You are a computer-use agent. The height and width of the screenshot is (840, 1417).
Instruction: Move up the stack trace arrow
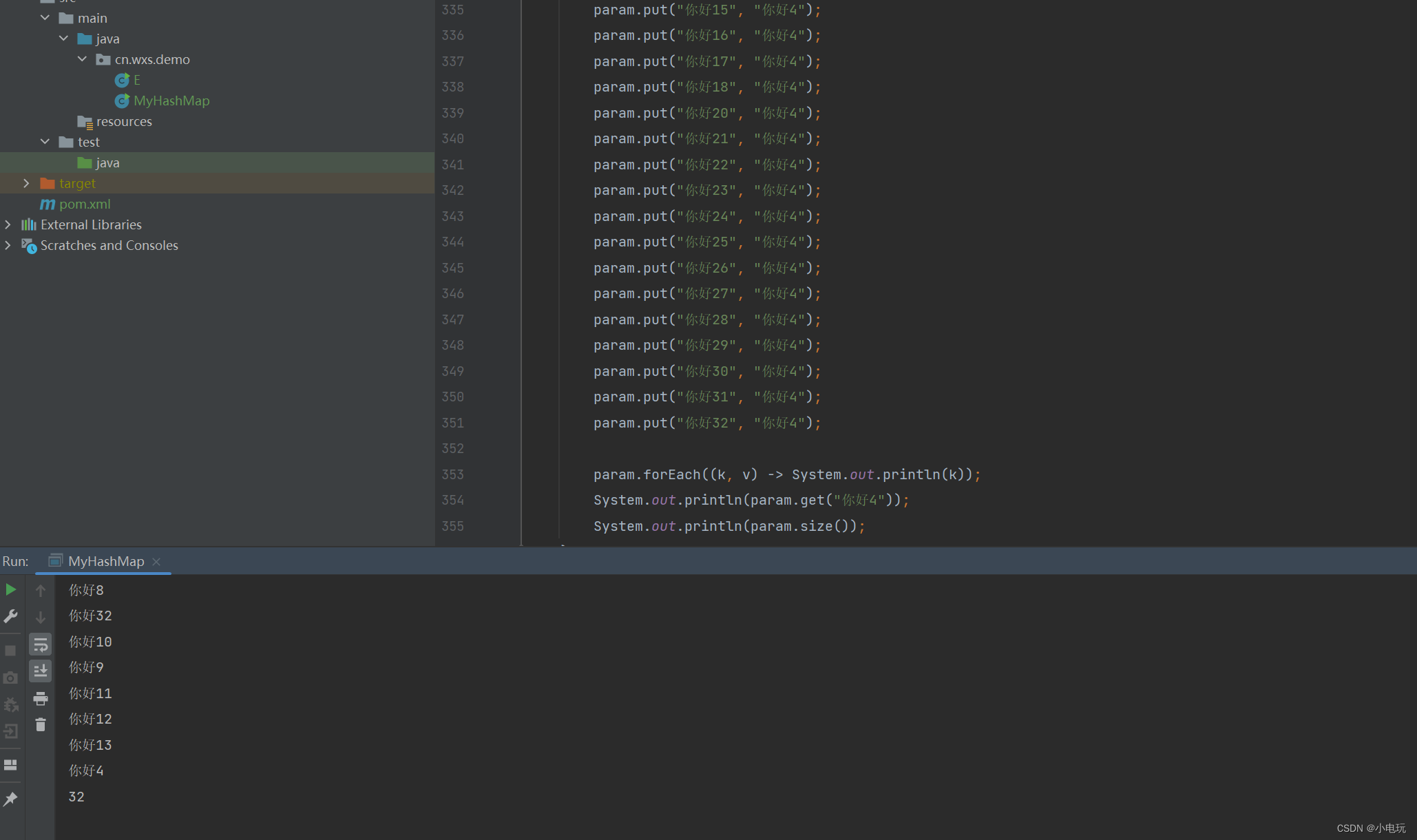click(x=41, y=591)
